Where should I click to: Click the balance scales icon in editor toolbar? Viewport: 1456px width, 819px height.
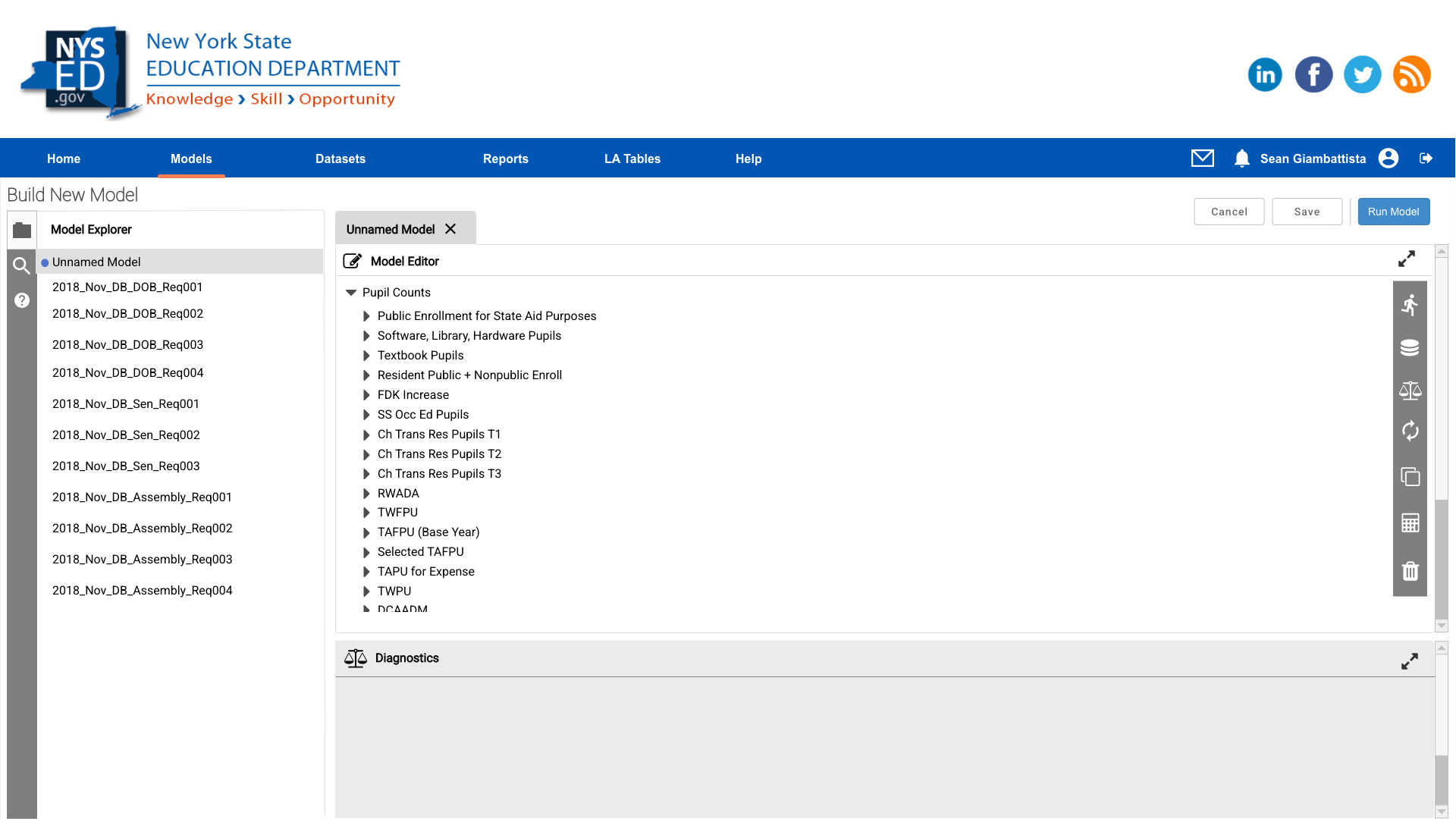point(1410,391)
